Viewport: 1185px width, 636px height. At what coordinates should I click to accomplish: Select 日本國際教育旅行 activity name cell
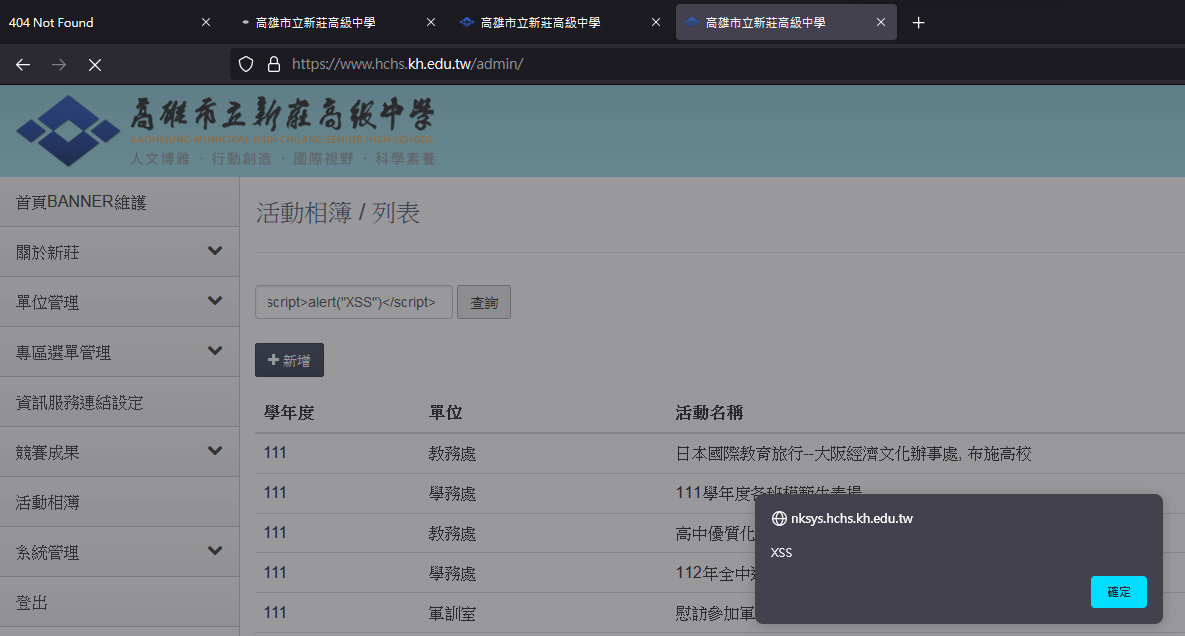853,454
